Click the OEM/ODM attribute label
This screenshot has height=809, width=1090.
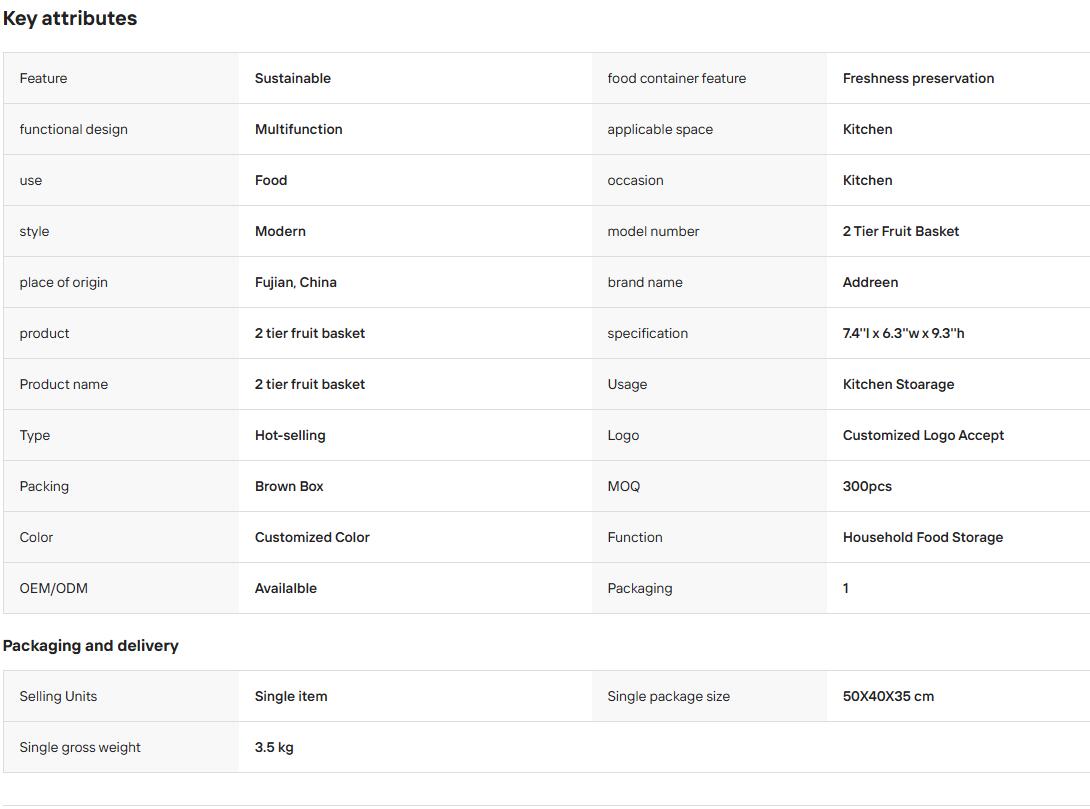[54, 588]
